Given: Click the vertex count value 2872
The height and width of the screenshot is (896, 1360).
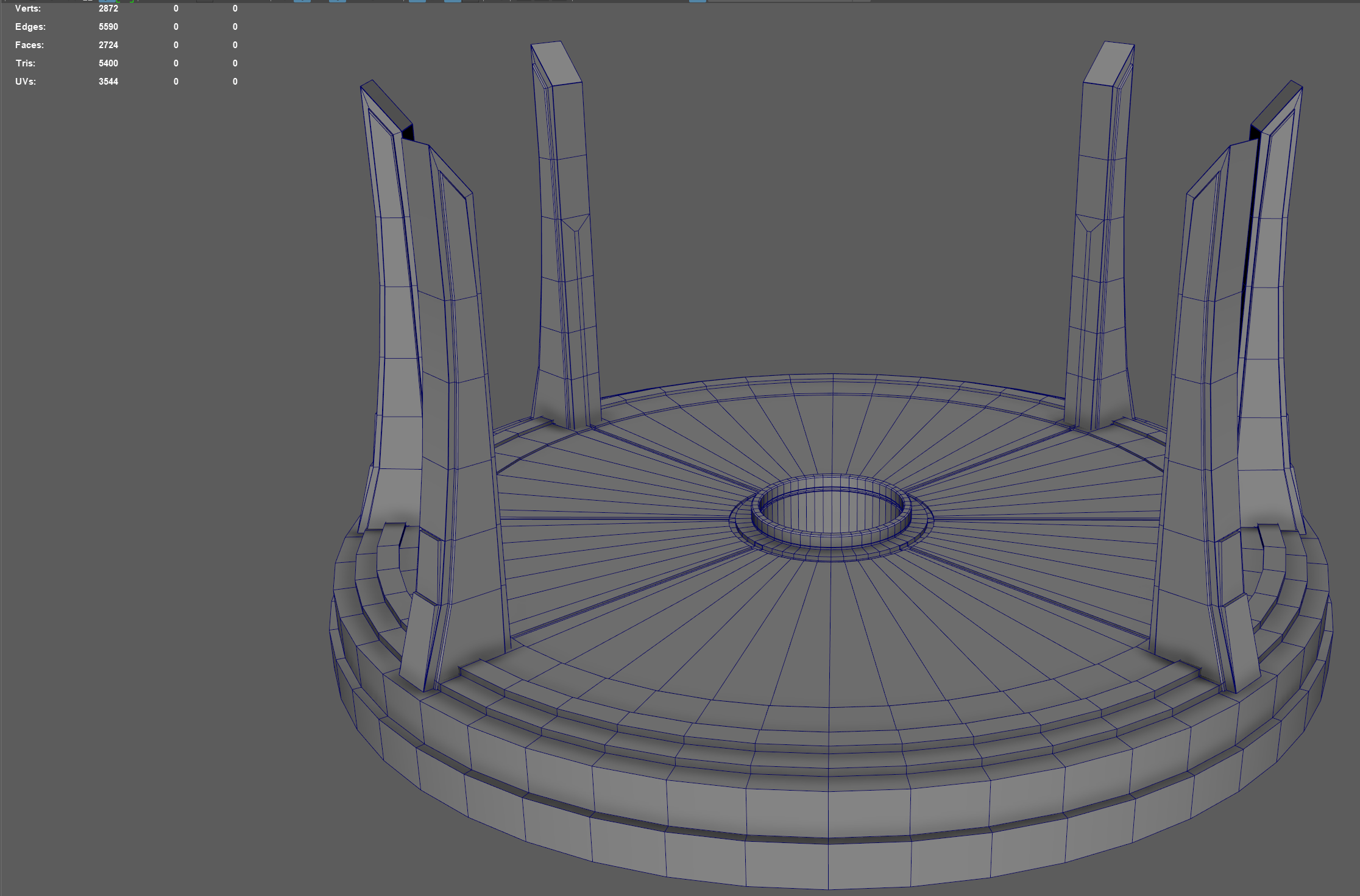Looking at the screenshot, I should pos(108,9).
